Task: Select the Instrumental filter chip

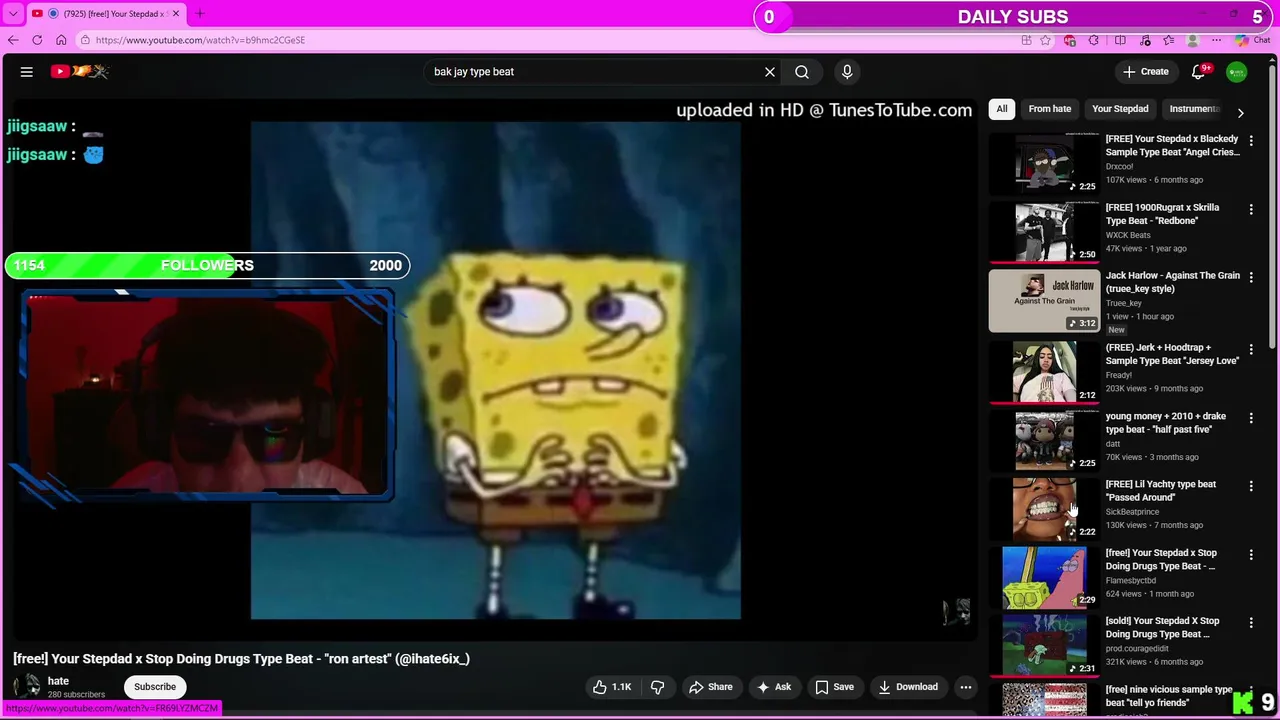Action: tap(1194, 109)
